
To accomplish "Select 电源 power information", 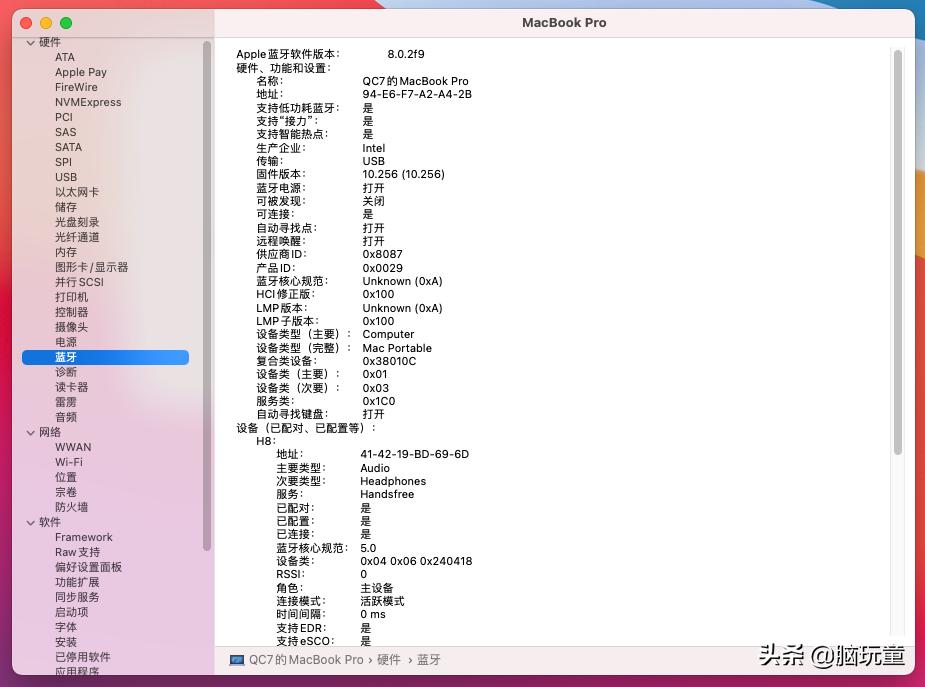I will pyautogui.click(x=65, y=342).
